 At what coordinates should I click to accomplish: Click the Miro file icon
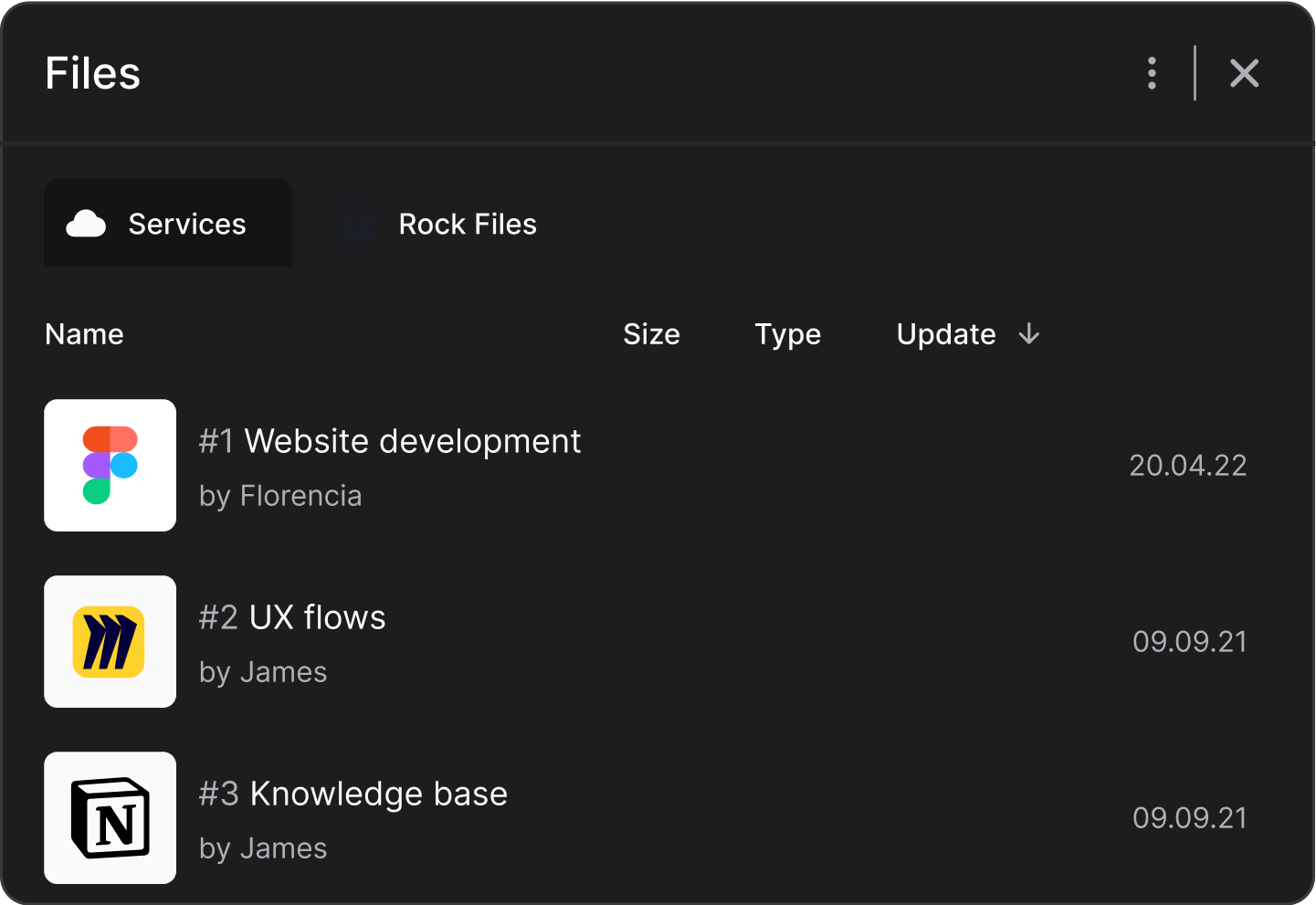(x=110, y=641)
